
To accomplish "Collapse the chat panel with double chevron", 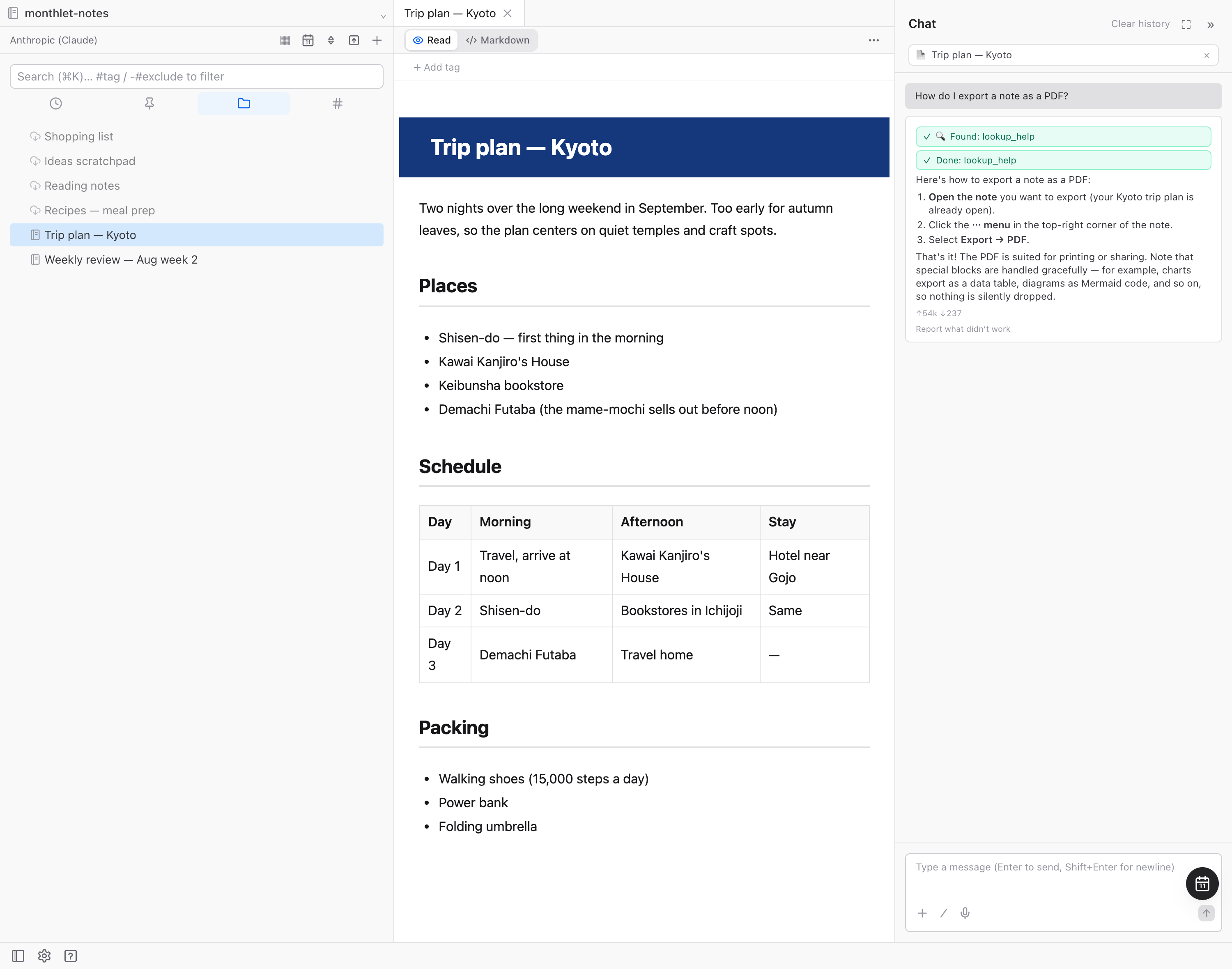I will [x=1210, y=24].
